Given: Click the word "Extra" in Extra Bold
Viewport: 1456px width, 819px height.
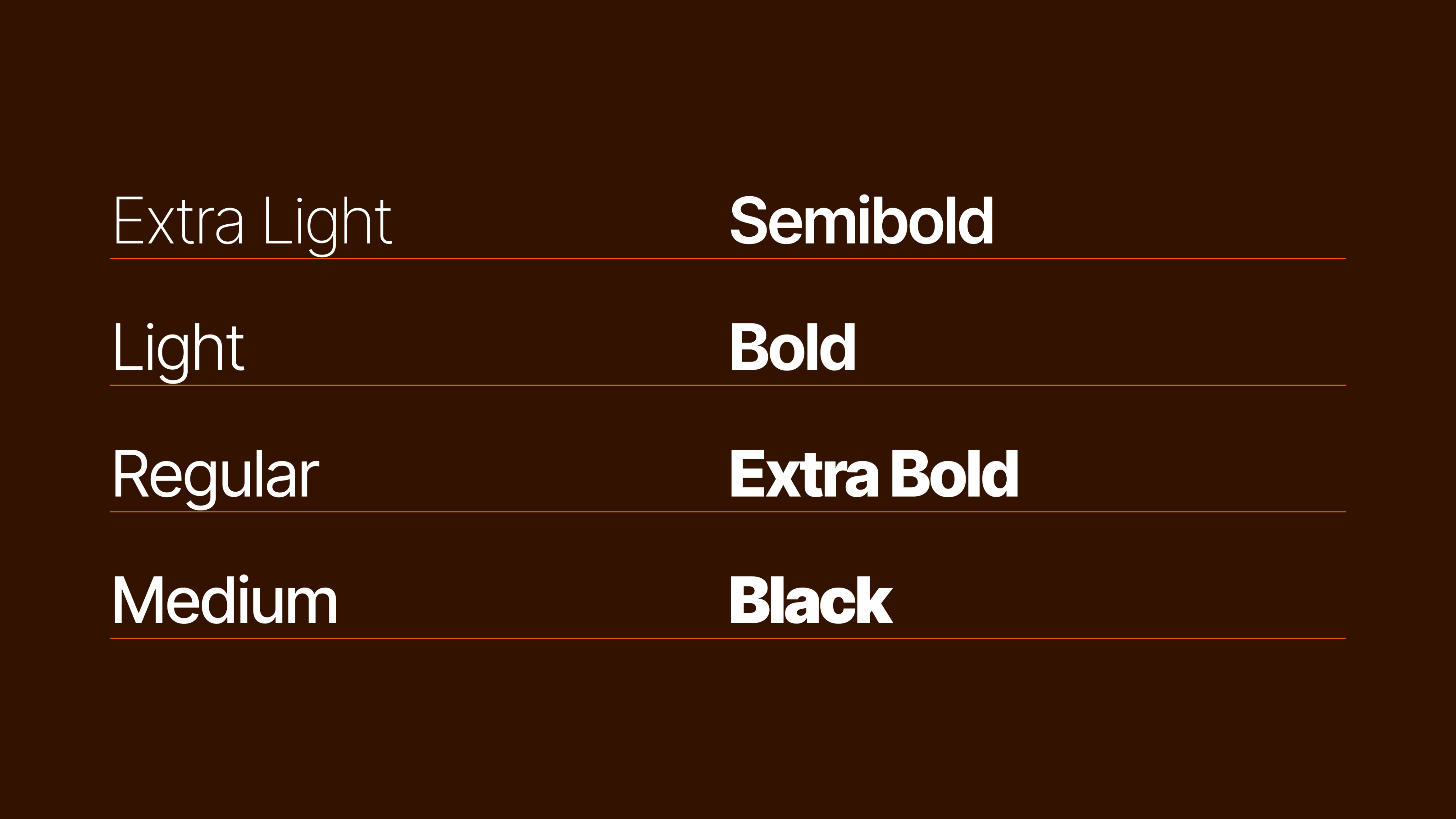Looking at the screenshot, I should click(x=804, y=474).
